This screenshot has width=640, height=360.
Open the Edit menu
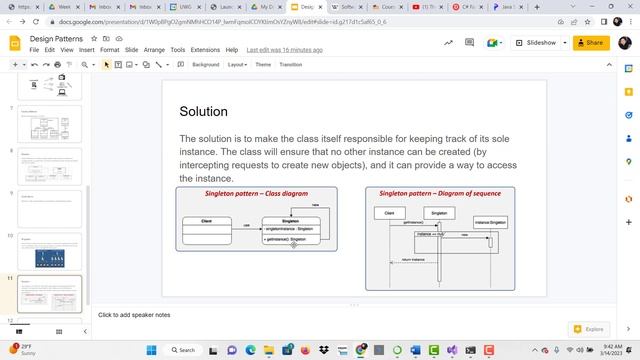[49, 50]
